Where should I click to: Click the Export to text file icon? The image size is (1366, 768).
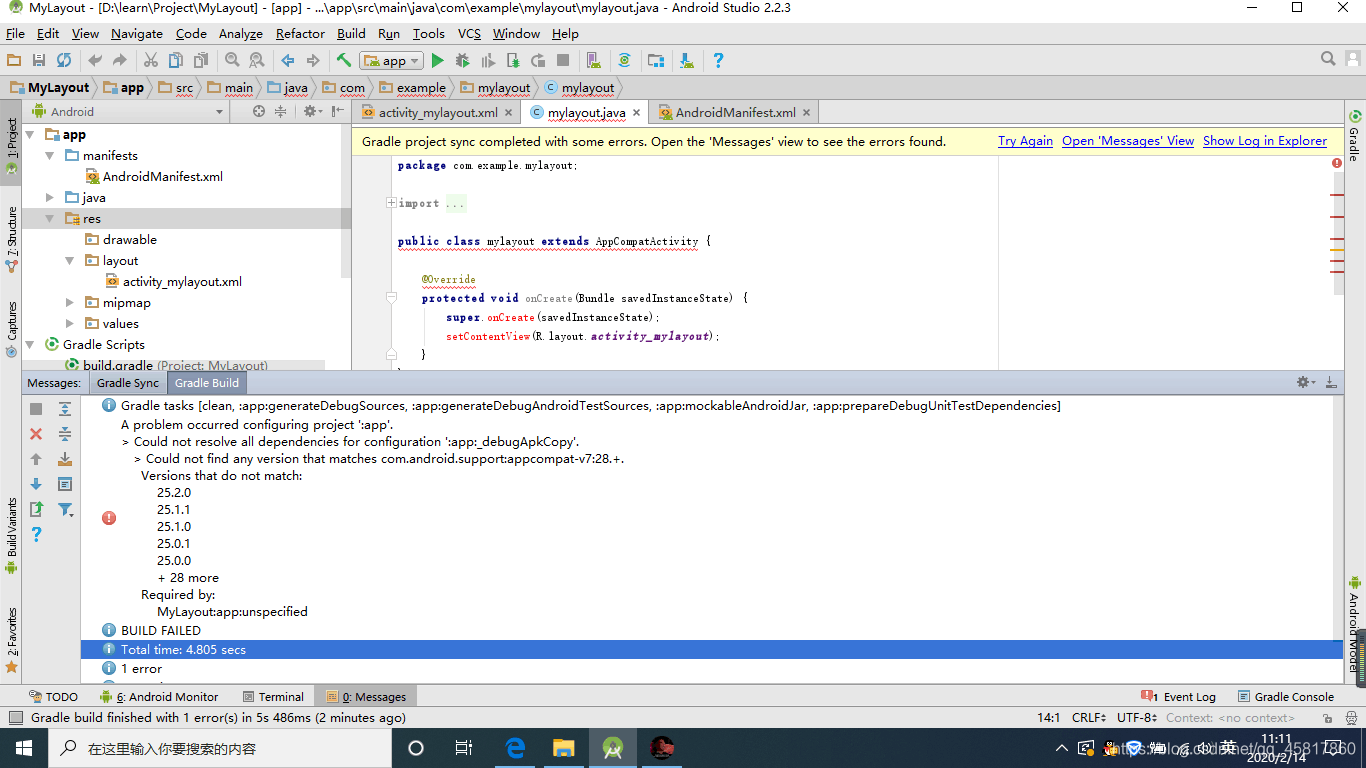(36, 509)
